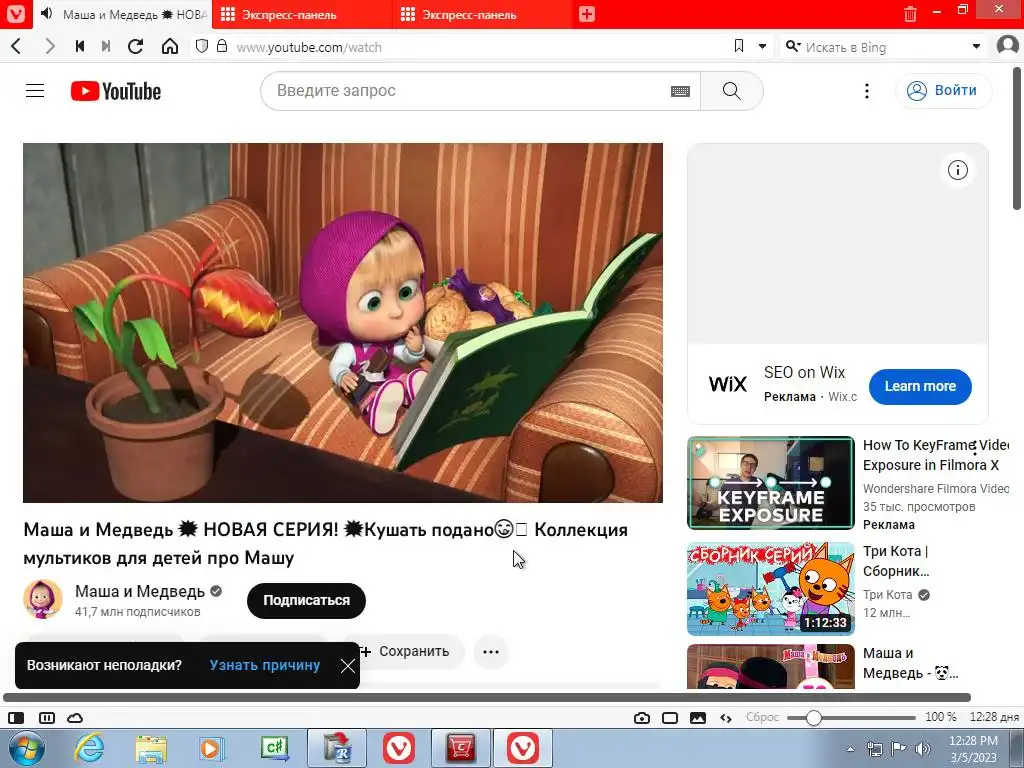Open Vivaldi sync cloud icon
The image size is (1024, 768).
pos(75,718)
